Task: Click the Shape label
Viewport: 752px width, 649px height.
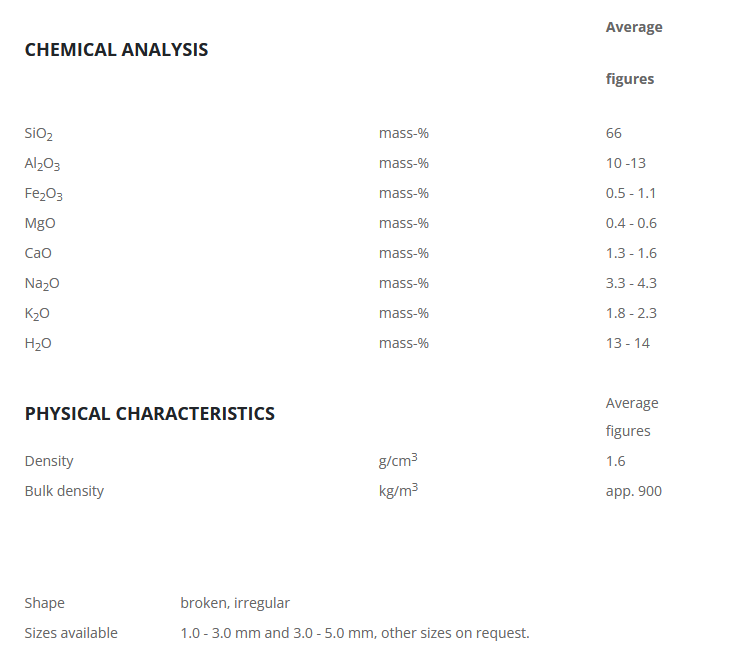Action: point(44,603)
